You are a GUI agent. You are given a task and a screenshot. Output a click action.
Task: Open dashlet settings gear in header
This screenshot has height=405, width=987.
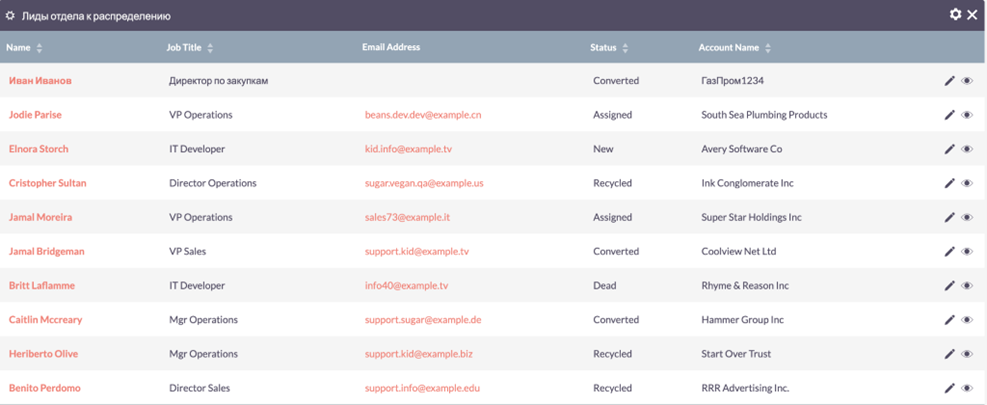point(955,15)
